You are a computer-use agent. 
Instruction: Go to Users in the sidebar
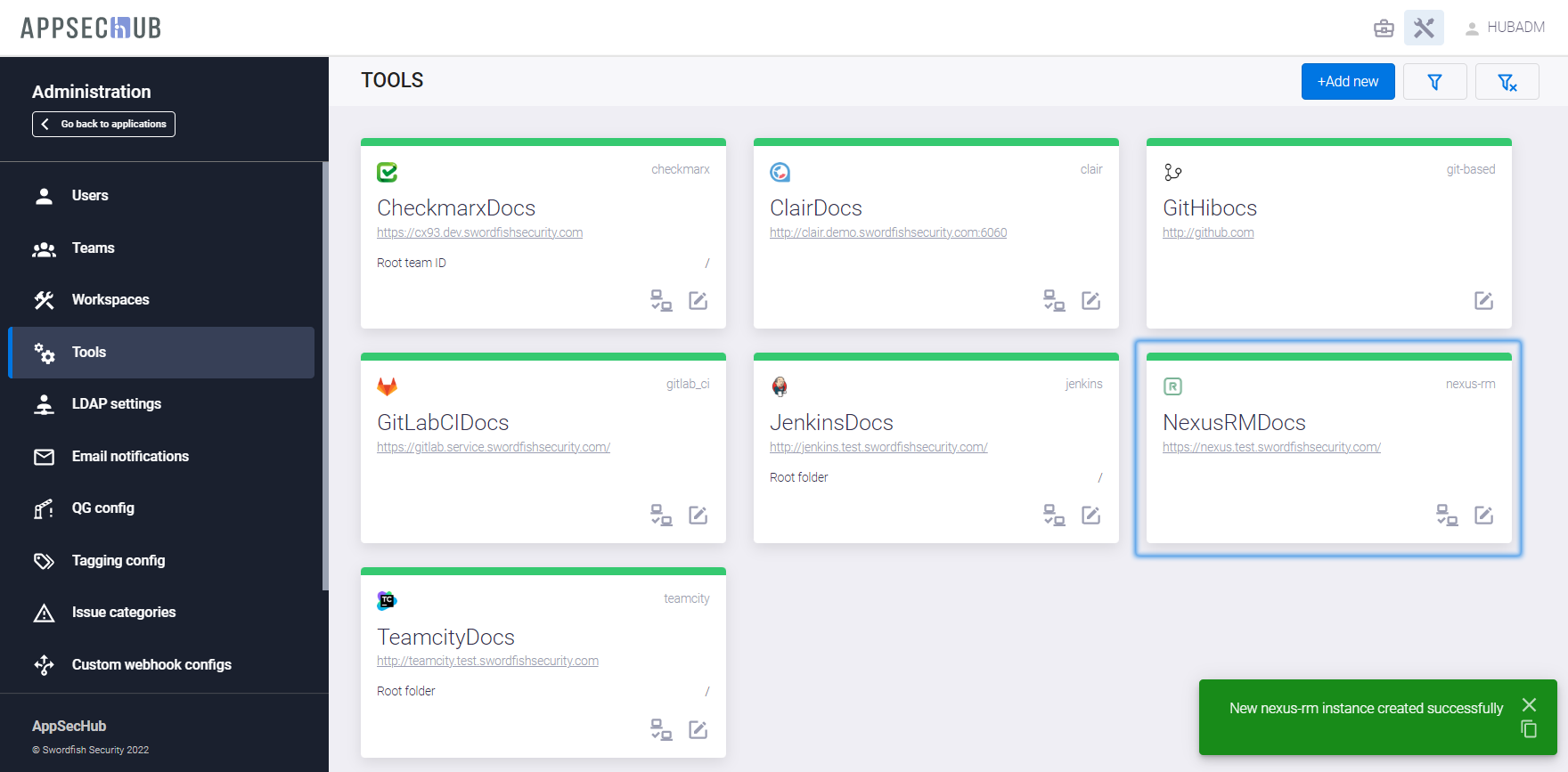89,196
